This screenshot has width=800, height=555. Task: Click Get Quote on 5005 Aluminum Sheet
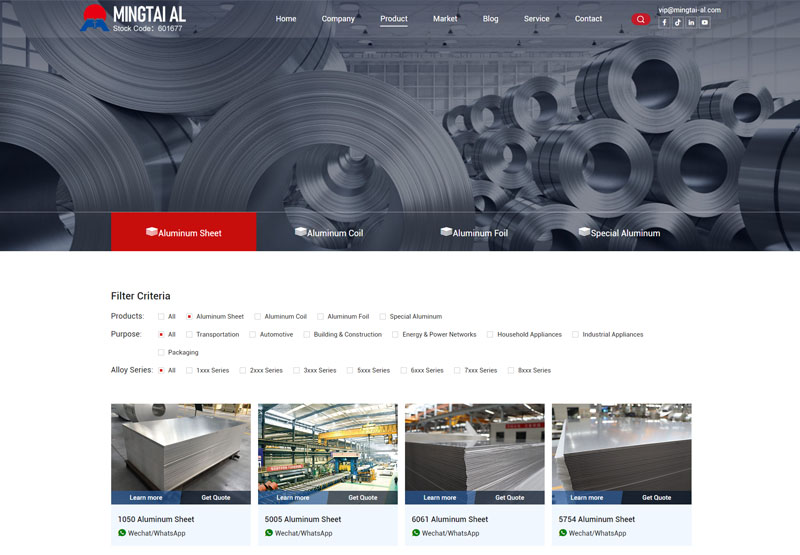(x=362, y=497)
